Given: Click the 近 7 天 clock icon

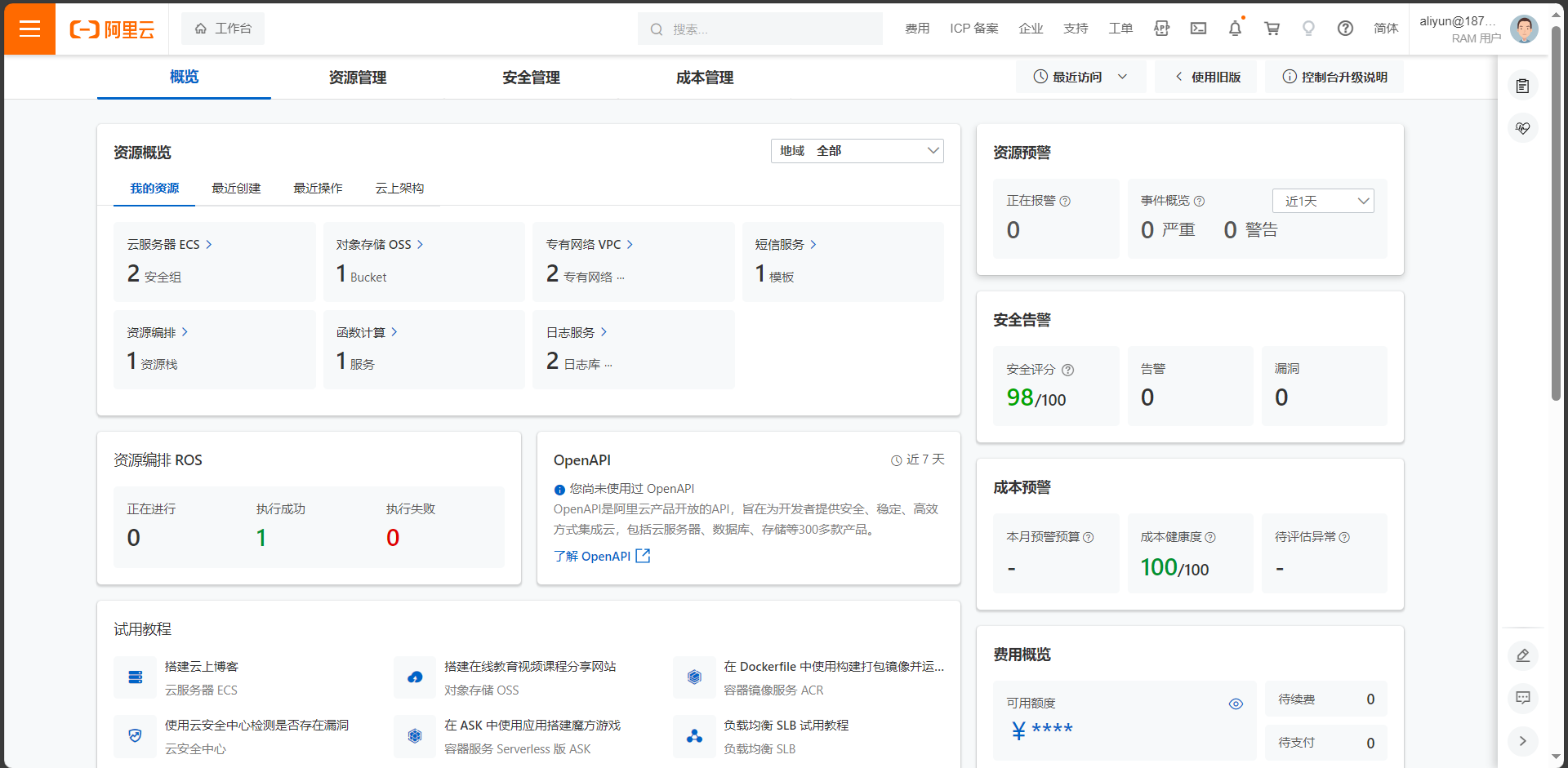Looking at the screenshot, I should click(896, 460).
